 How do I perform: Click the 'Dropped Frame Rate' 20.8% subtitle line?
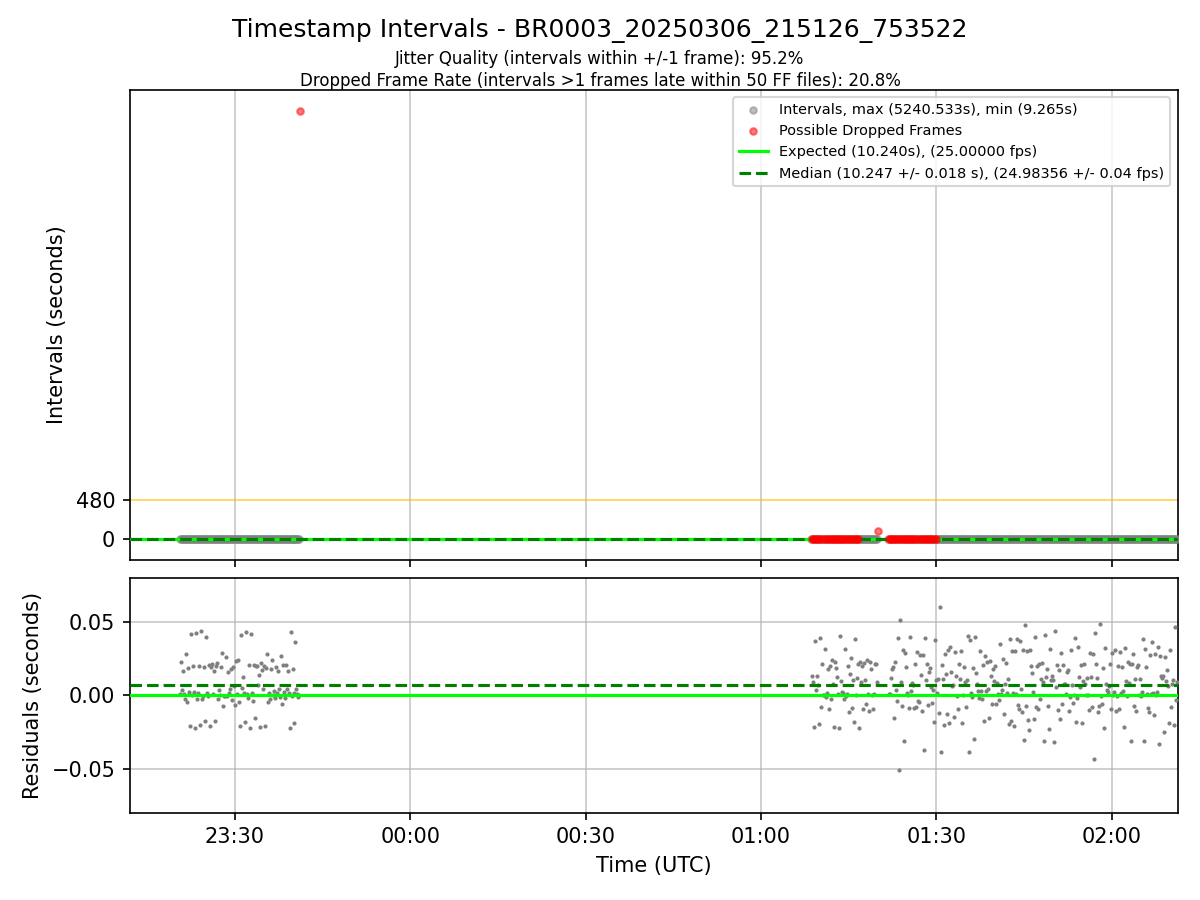pos(600,80)
